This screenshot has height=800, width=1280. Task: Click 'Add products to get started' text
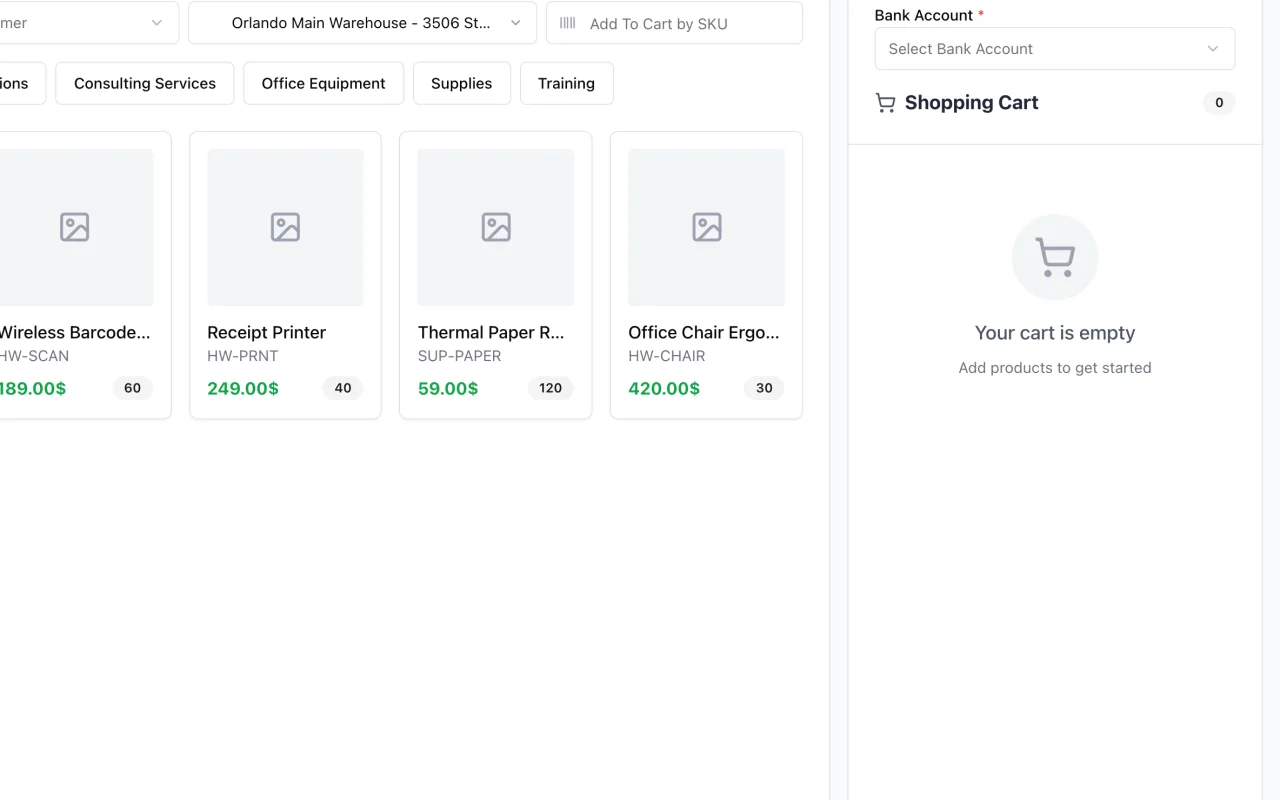pyautogui.click(x=1055, y=368)
